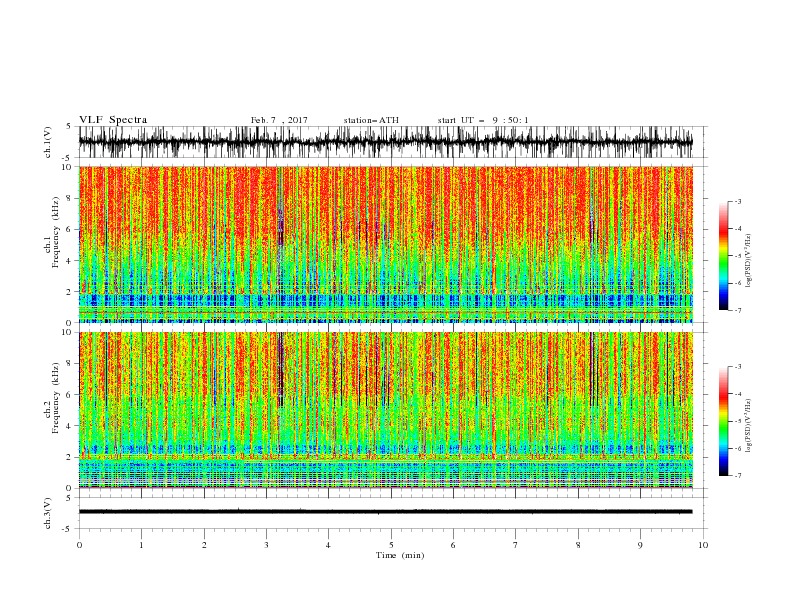Screen dimensions: 792x612
Task: Click "-7" on the lower color scale
Action: 737,475
